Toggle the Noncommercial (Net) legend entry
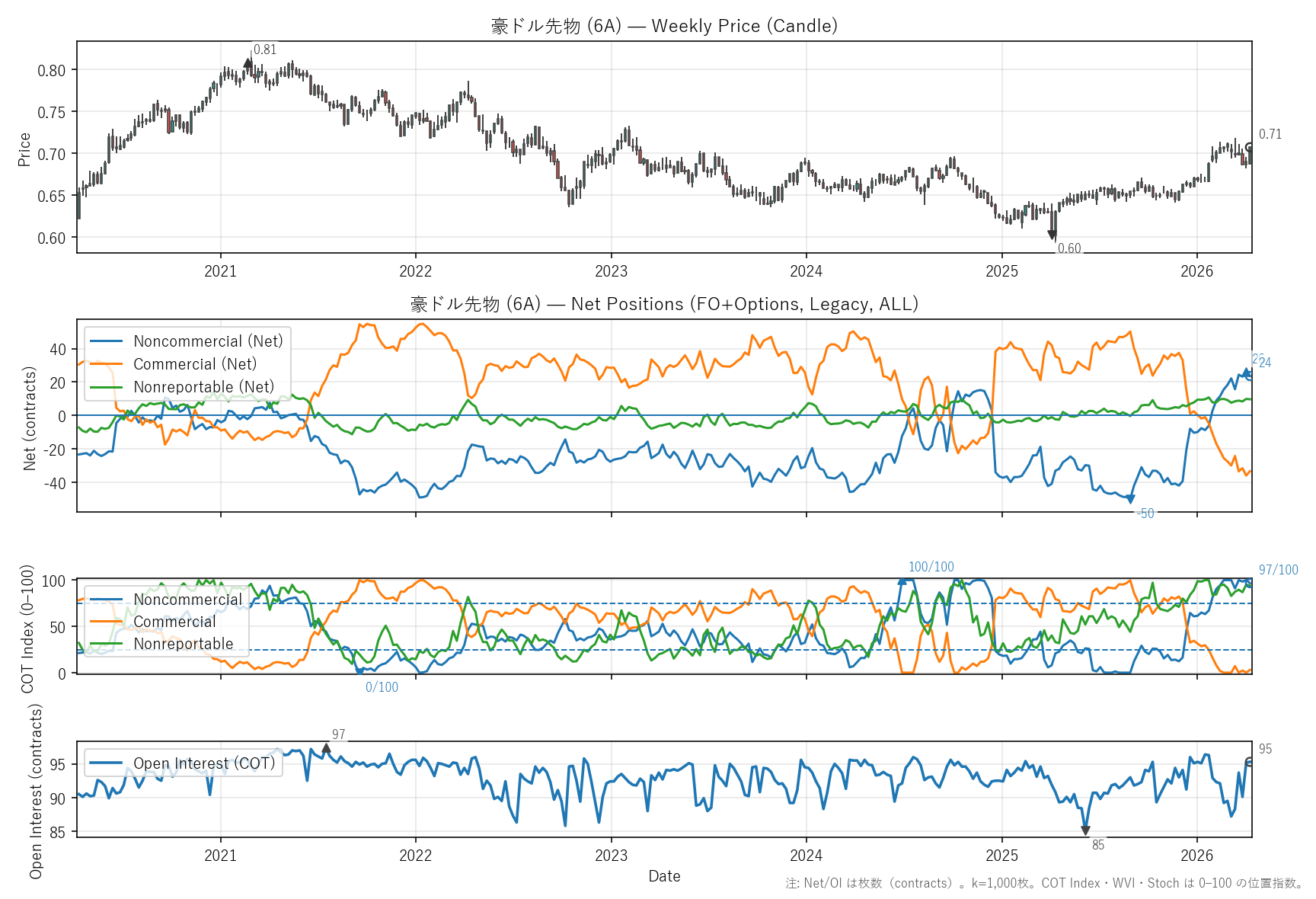The width and height of the screenshot is (1316, 899). tap(207, 341)
